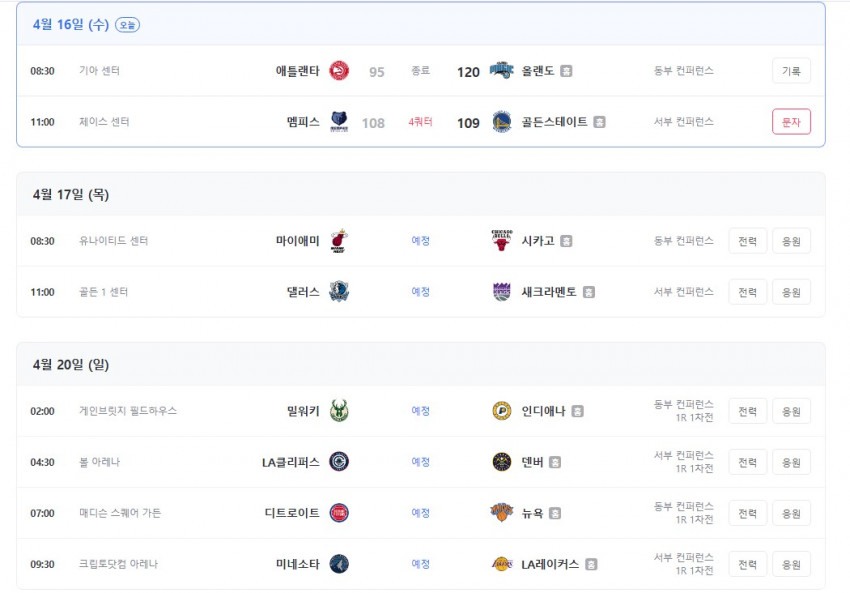Click the Orlando Magic team logo
The width and height of the screenshot is (850, 593).
(501, 70)
